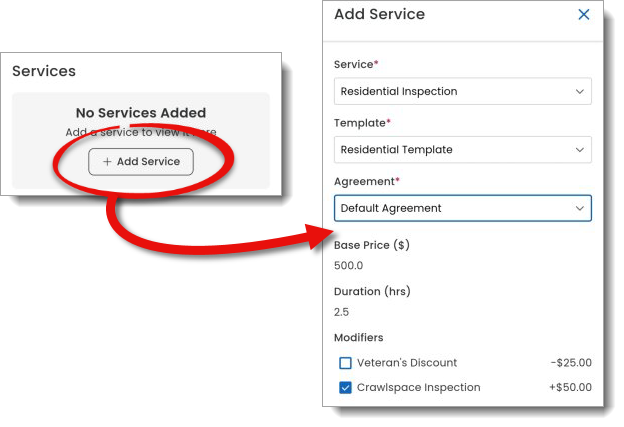Click the -$25.00 discount amount
The width and height of the screenshot is (624, 427).
click(x=570, y=363)
